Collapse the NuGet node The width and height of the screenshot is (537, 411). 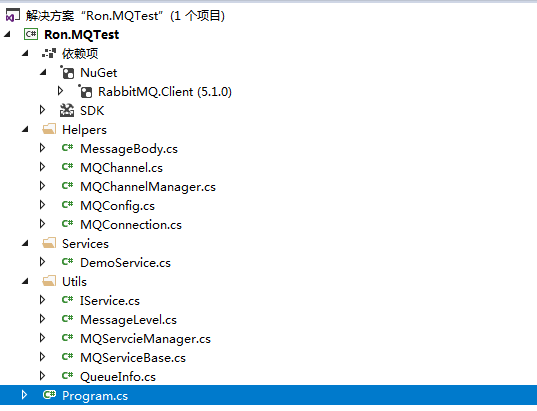coord(43,72)
